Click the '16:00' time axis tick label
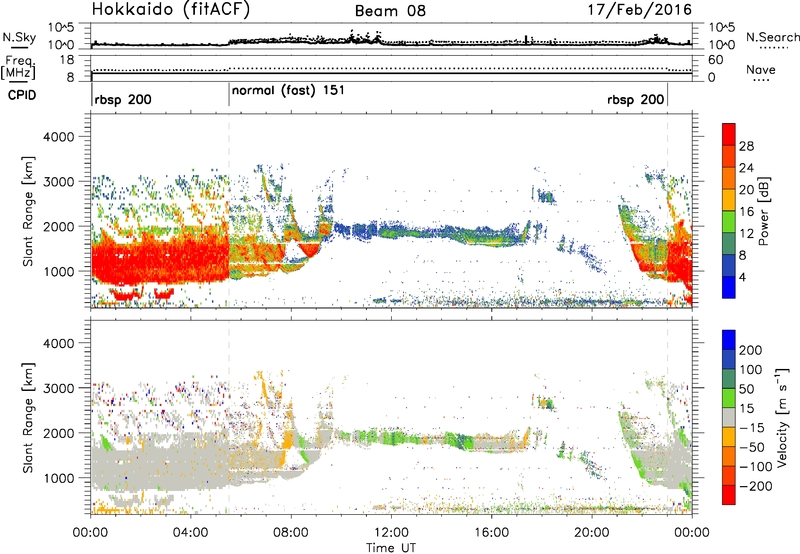The image size is (800, 554). click(491, 533)
